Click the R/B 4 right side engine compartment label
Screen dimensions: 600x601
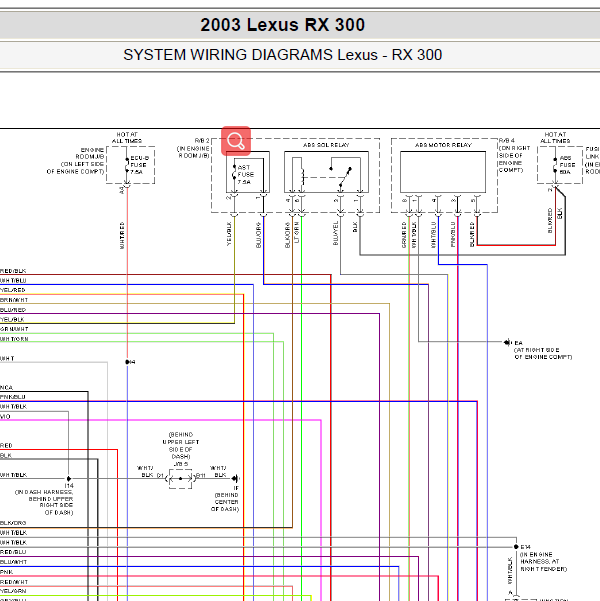(515, 155)
